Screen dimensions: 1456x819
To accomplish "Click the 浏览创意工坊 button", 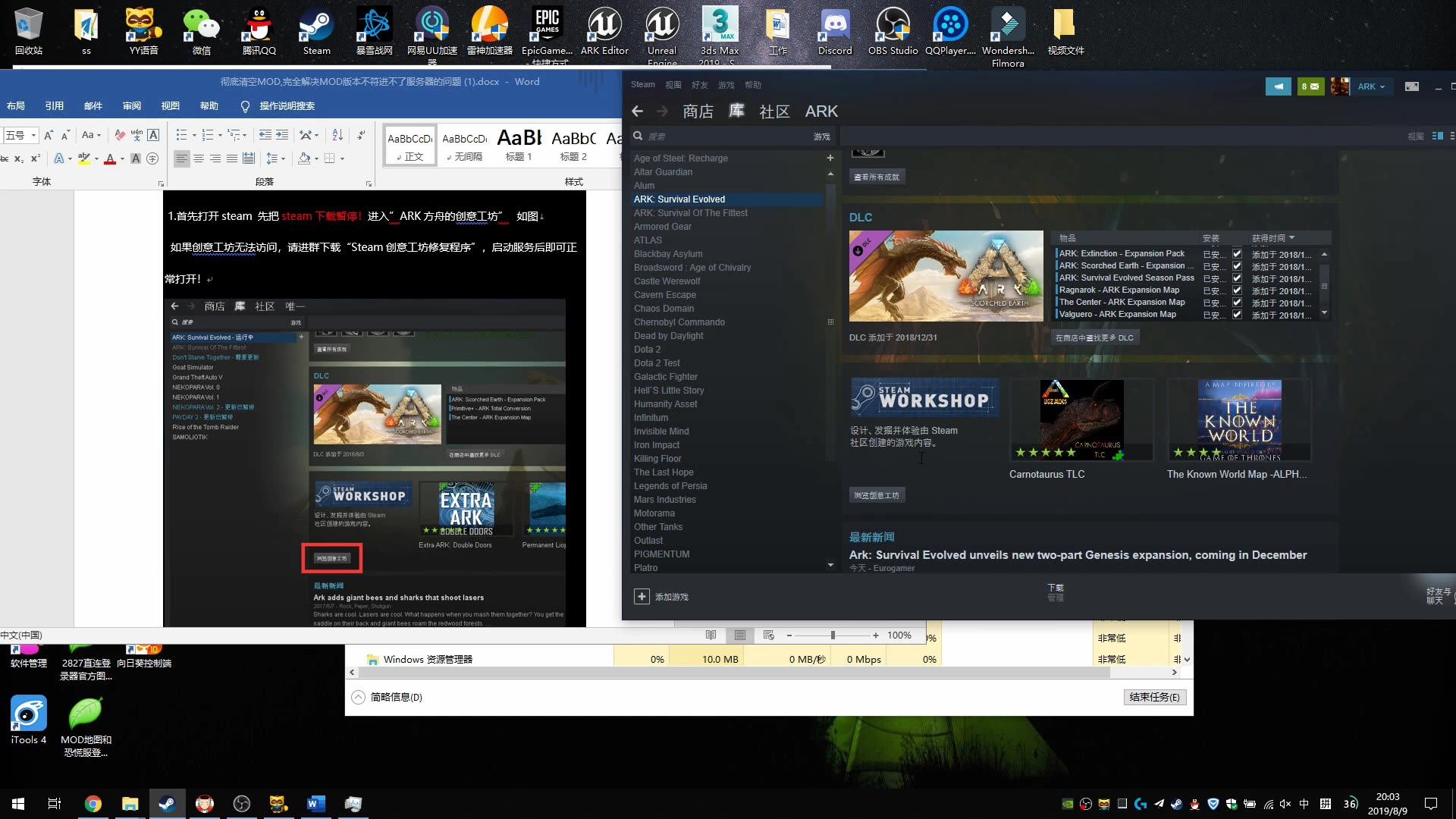I will pyautogui.click(x=877, y=495).
